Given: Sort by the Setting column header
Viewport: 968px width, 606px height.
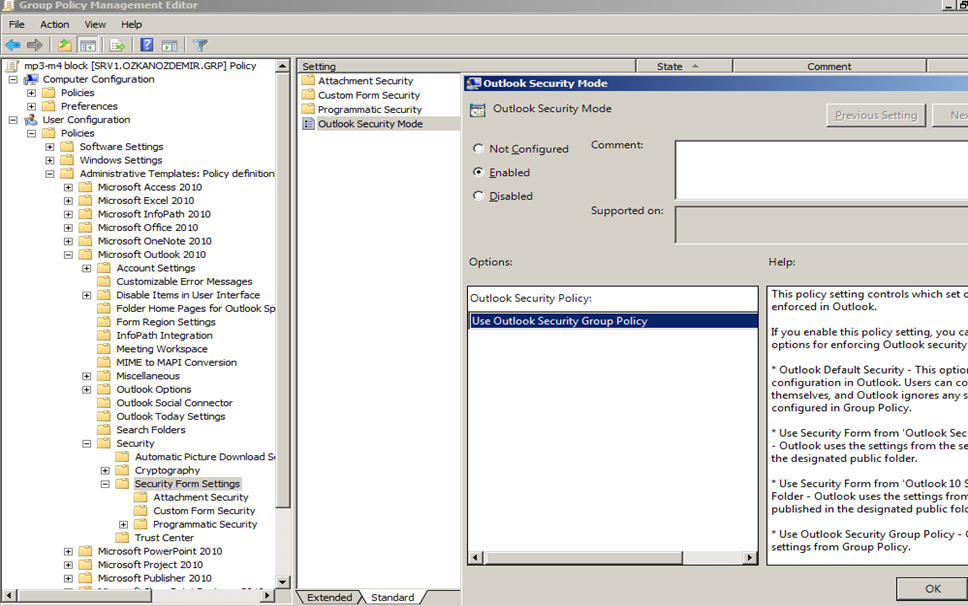Looking at the screenshot, I should (467, 66).
